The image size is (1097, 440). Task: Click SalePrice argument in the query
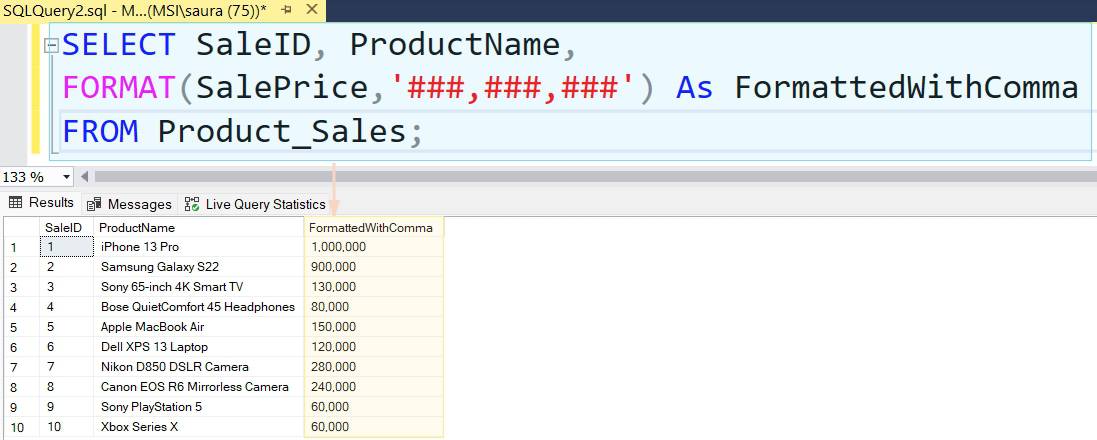point(282,88)
